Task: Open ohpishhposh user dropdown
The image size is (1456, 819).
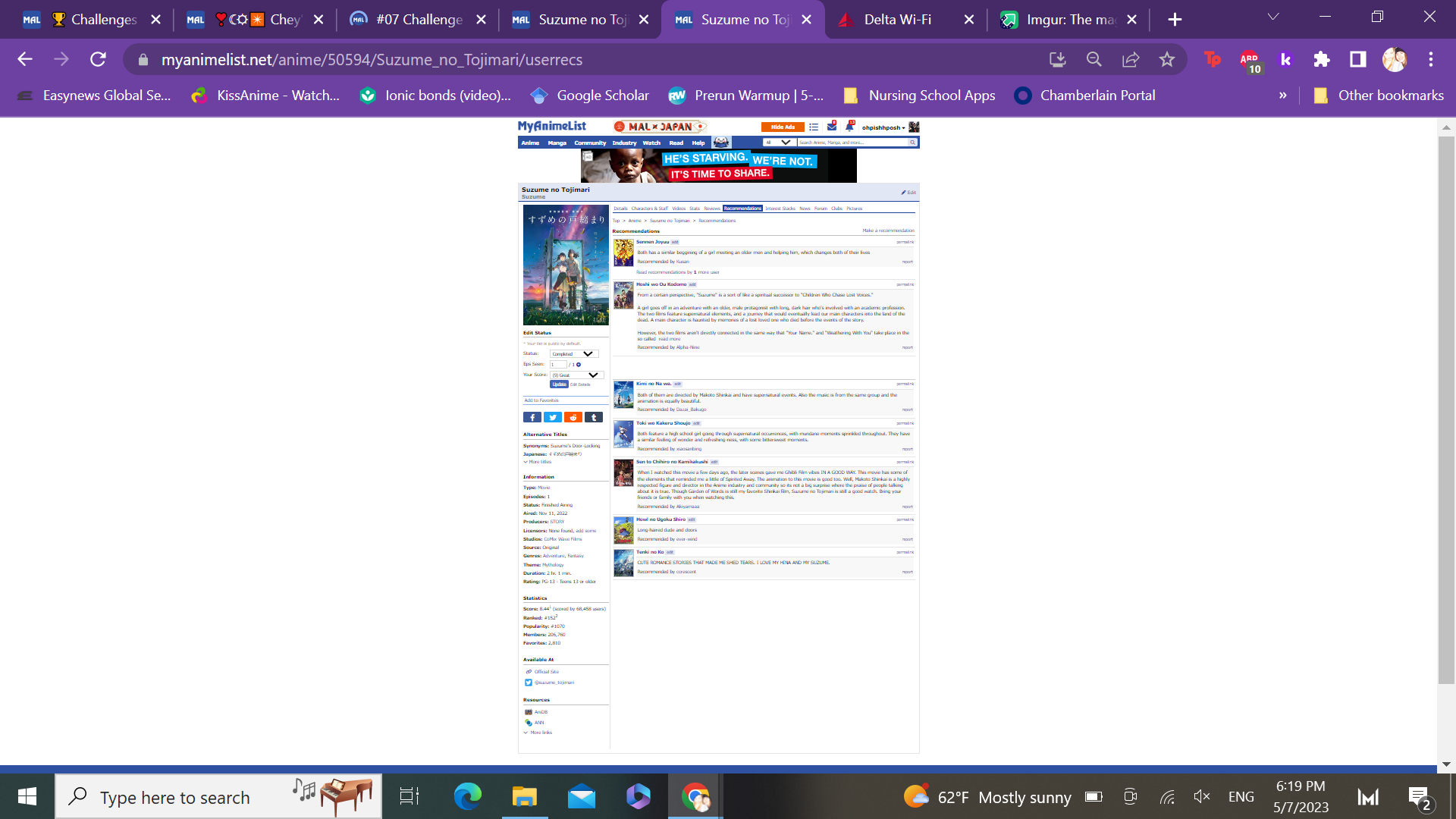Action: pos(883,127)
